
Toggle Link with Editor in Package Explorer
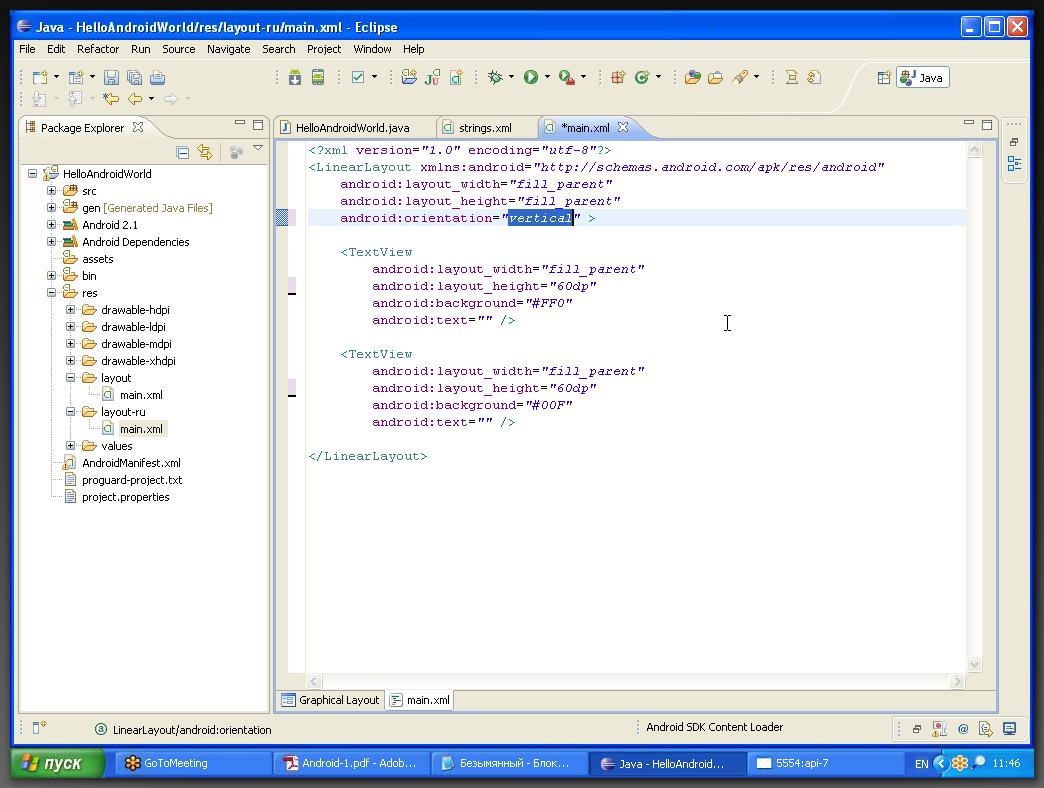(x=205, y=152)
